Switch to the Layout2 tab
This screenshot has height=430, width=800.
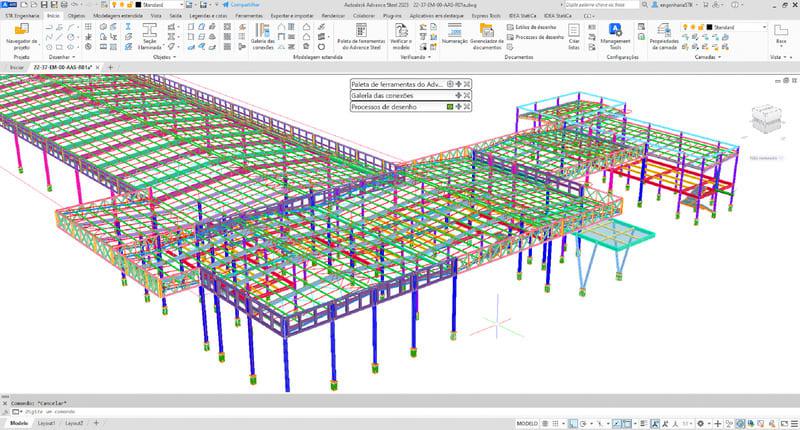74,423
